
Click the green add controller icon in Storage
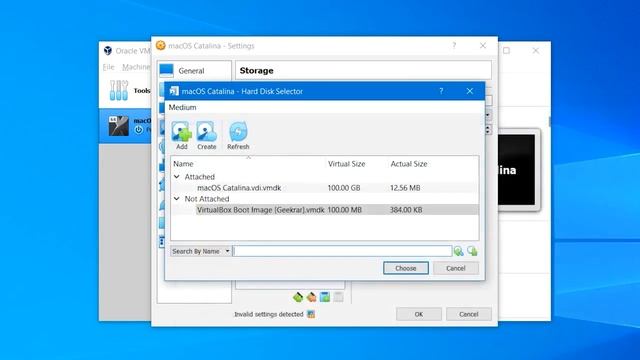(x=298, y=297)
